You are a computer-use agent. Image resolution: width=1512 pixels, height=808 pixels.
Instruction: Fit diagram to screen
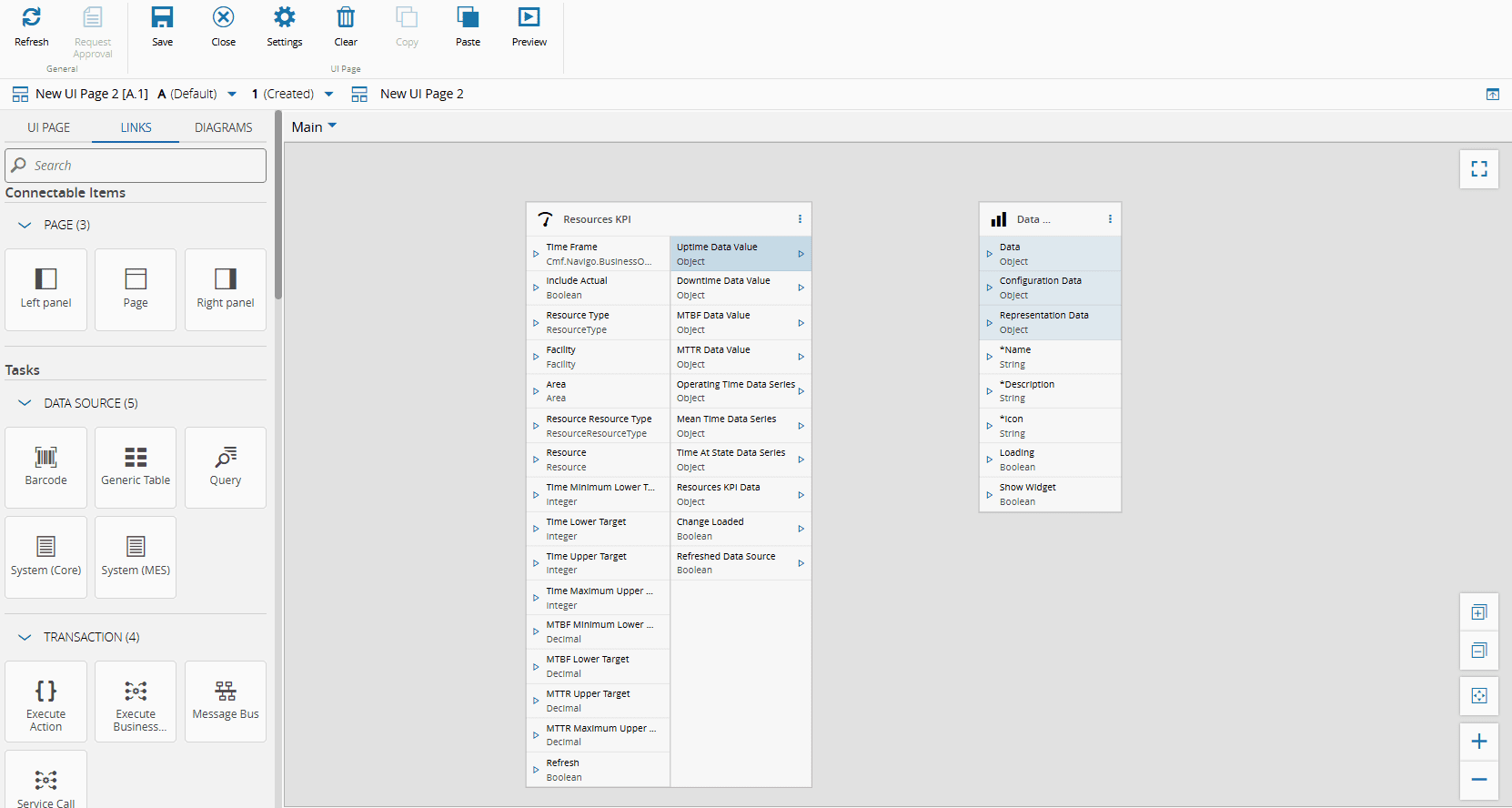[x=1479, y=696]
